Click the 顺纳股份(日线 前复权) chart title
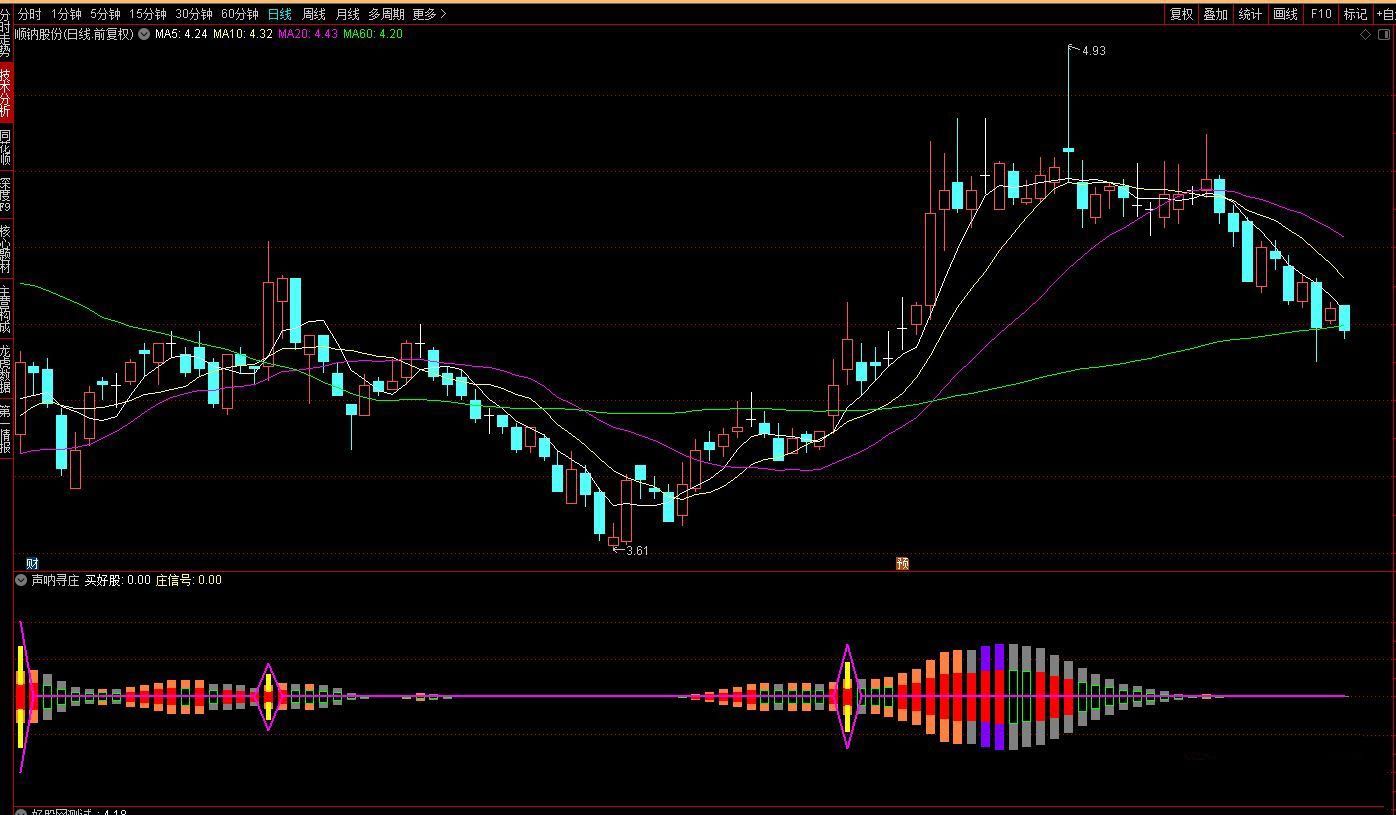Screen dimensions: 1396x815 coord(74,34)
